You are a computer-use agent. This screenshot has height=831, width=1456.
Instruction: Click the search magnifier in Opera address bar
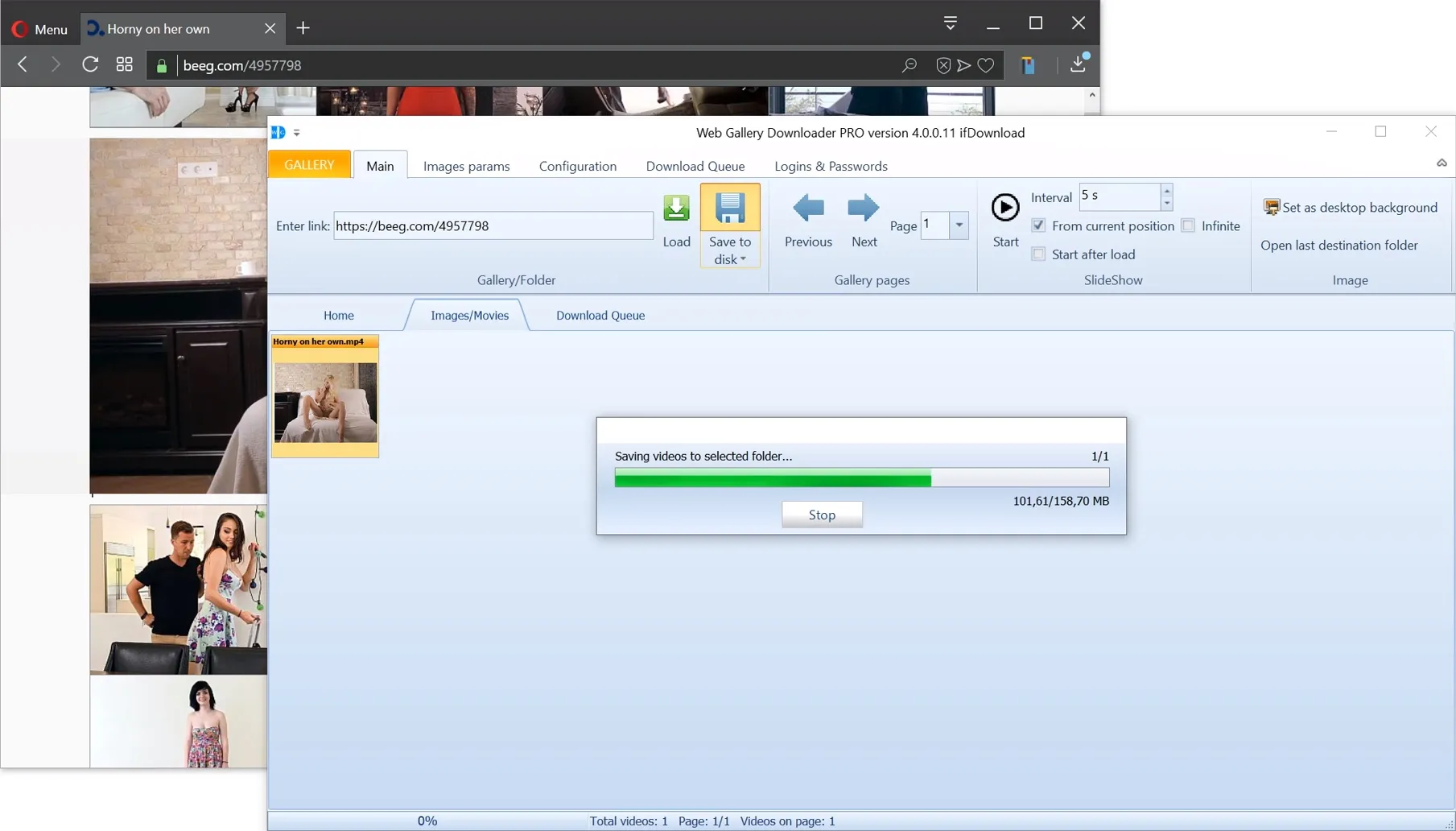tap(909, 65)
